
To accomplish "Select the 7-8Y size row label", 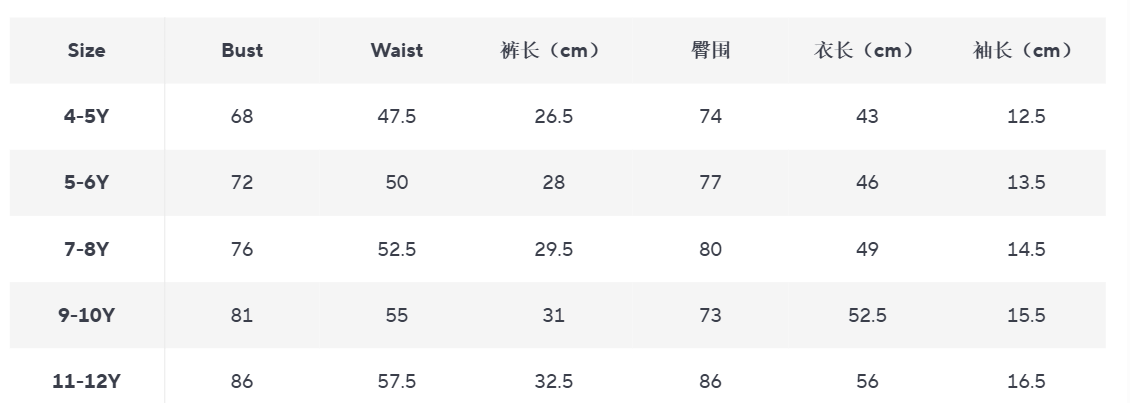I will [x=86, y=249].
